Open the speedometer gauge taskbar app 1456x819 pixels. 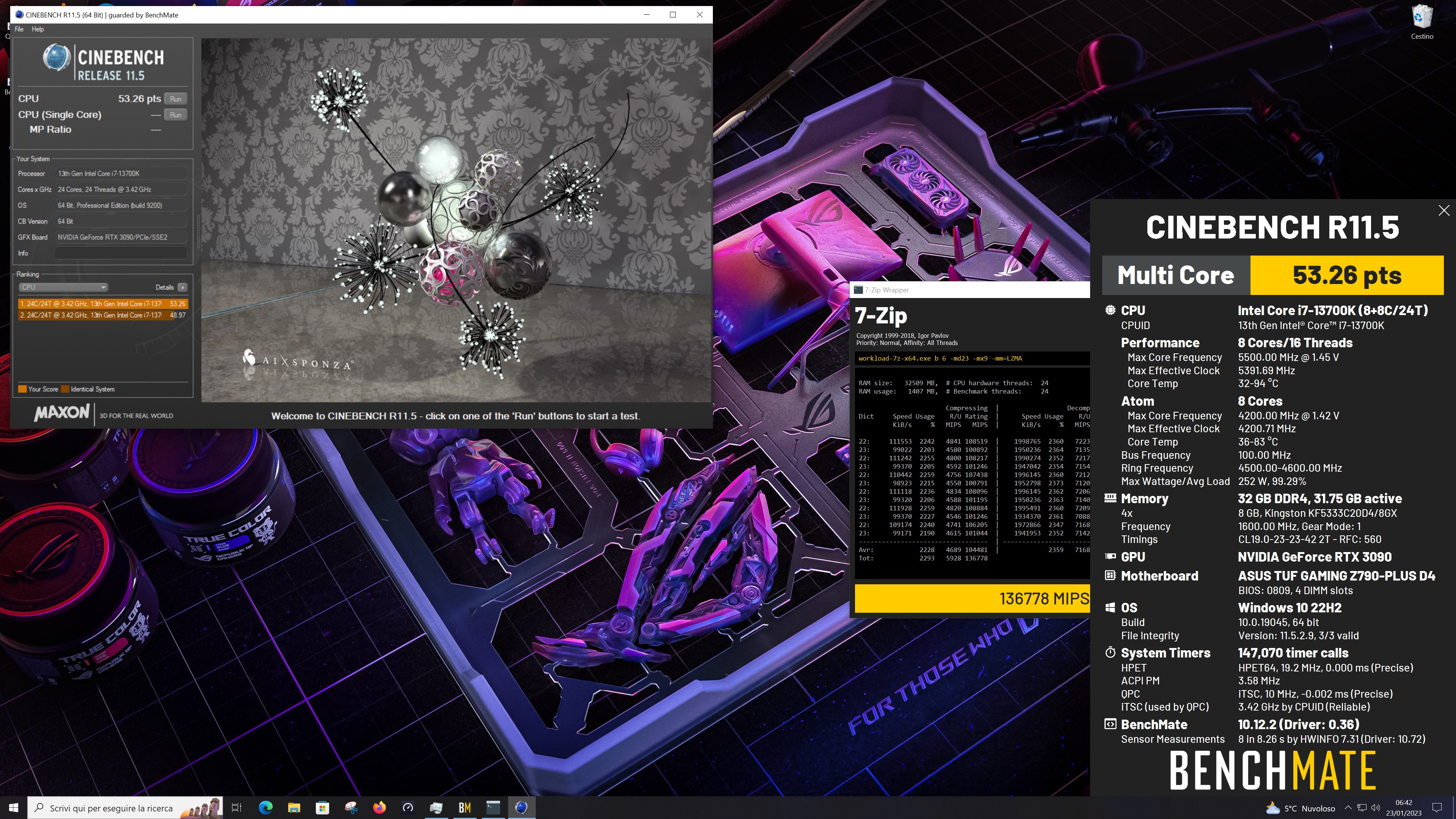(408, 808)
